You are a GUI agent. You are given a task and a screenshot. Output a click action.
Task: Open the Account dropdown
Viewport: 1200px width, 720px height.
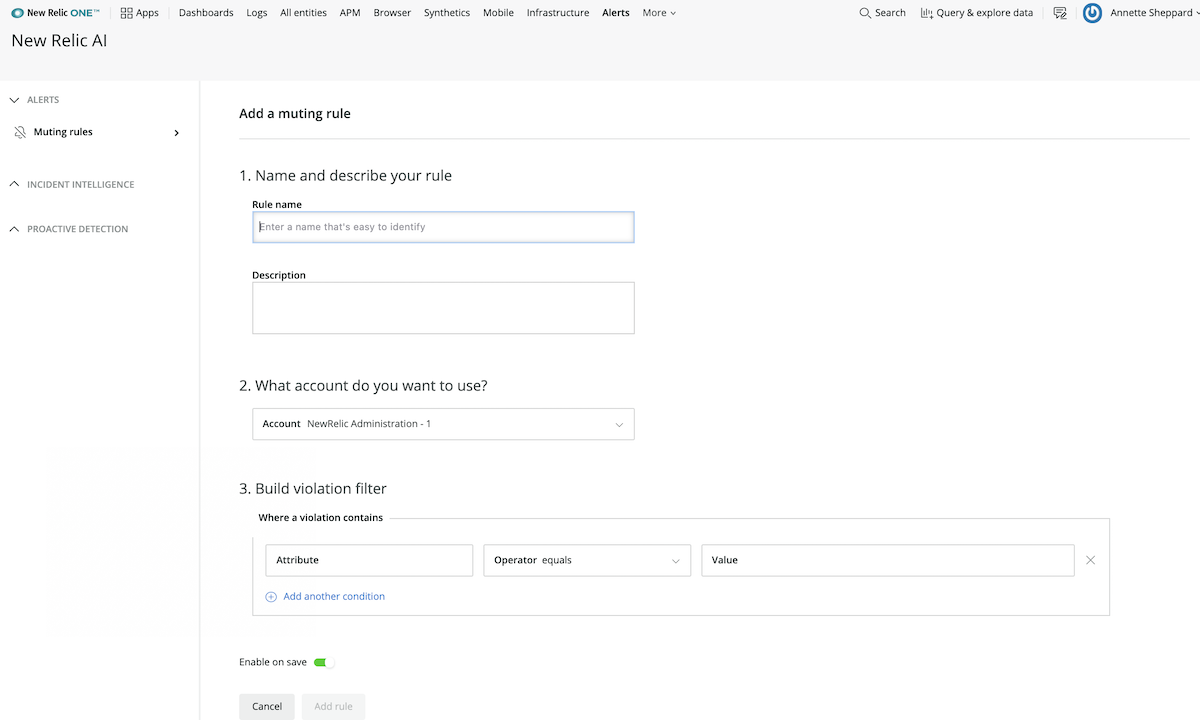(x=443, y=424)
